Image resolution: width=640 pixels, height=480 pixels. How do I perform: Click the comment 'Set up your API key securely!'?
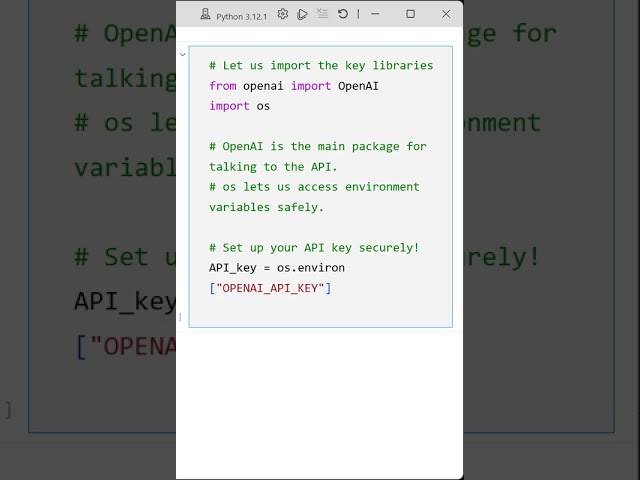314,248
